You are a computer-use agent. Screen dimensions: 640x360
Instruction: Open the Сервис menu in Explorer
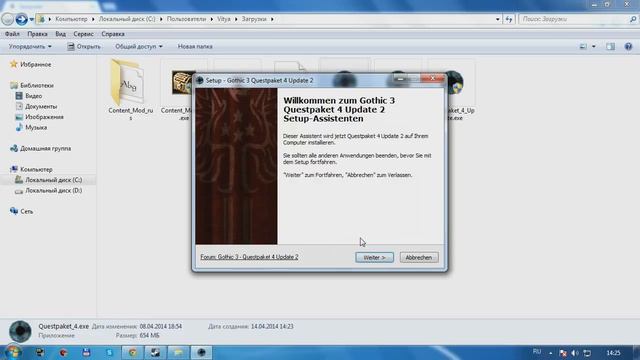(x=83, y=34)
